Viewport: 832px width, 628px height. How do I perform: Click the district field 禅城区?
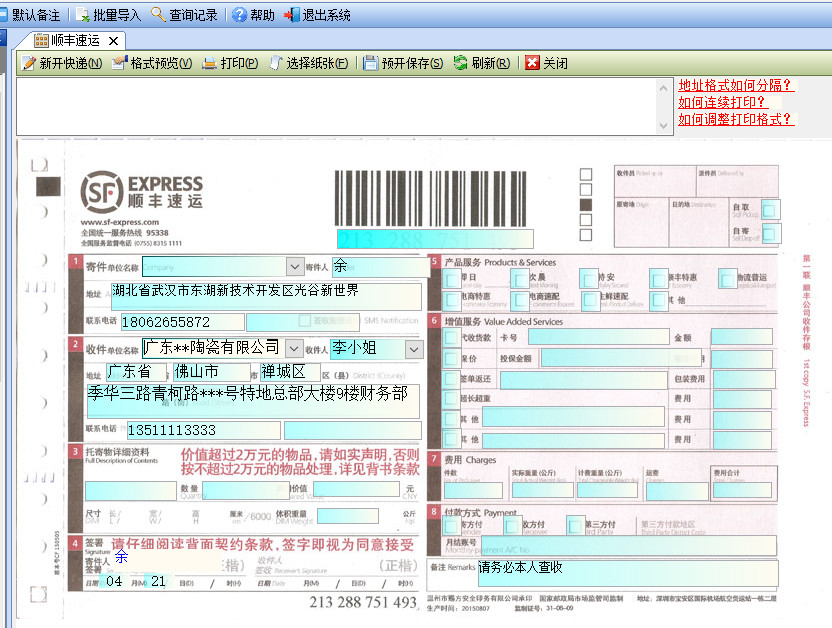tap(290, 372)
